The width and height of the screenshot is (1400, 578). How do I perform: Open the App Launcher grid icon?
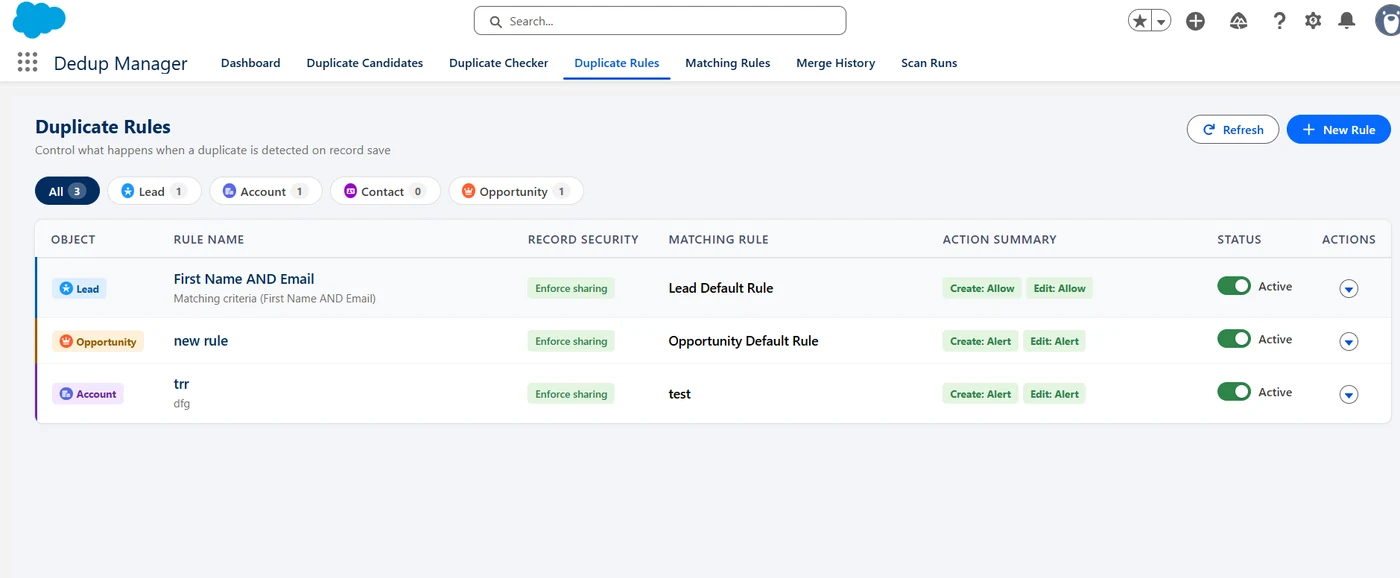[28, 62]
